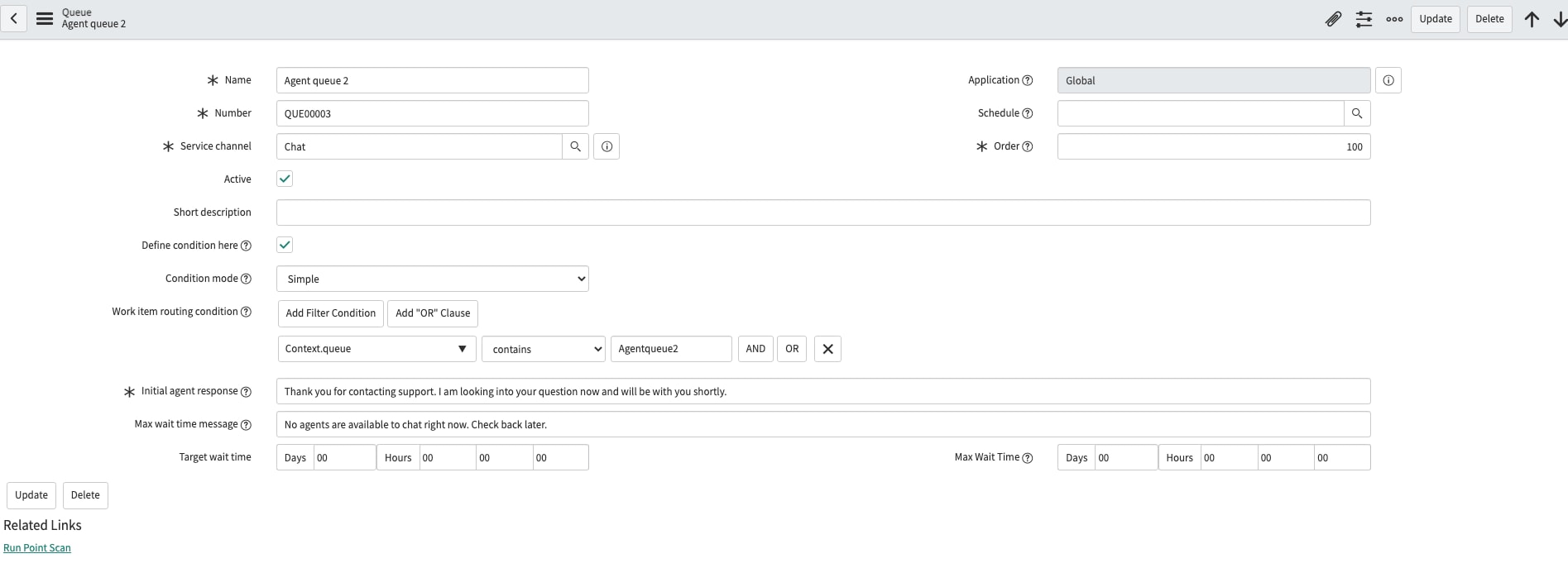
Task: Go back using the header arrow
Action: coord(14,18)
